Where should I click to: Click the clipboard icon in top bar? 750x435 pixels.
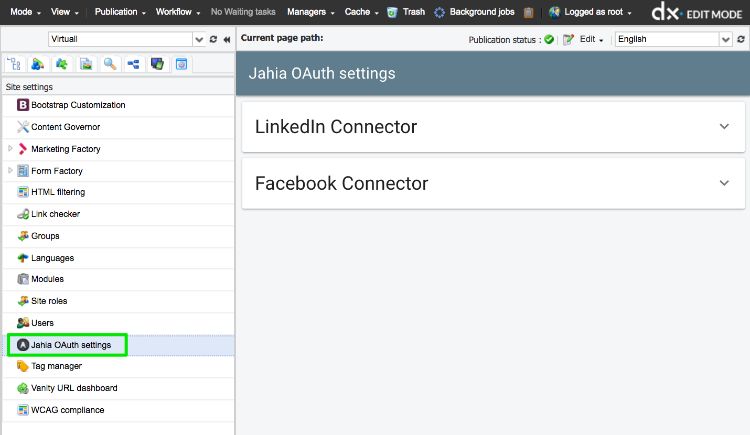(x=528, y=12)
